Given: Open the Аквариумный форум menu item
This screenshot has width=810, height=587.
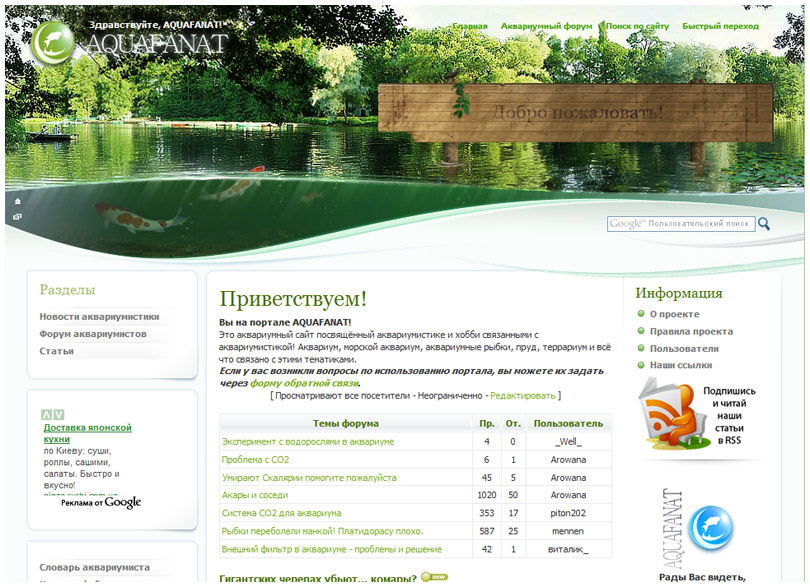Looking at the screenshot, I should tap(547, 26).
